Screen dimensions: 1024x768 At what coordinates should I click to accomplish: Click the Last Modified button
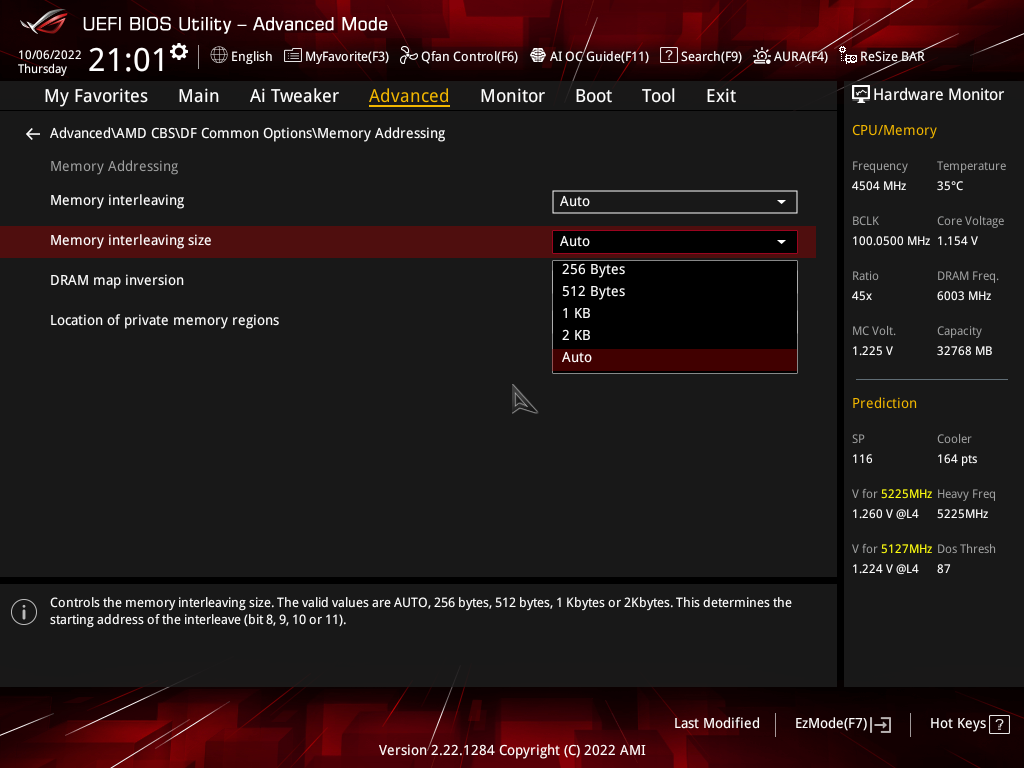coord(716,723)
